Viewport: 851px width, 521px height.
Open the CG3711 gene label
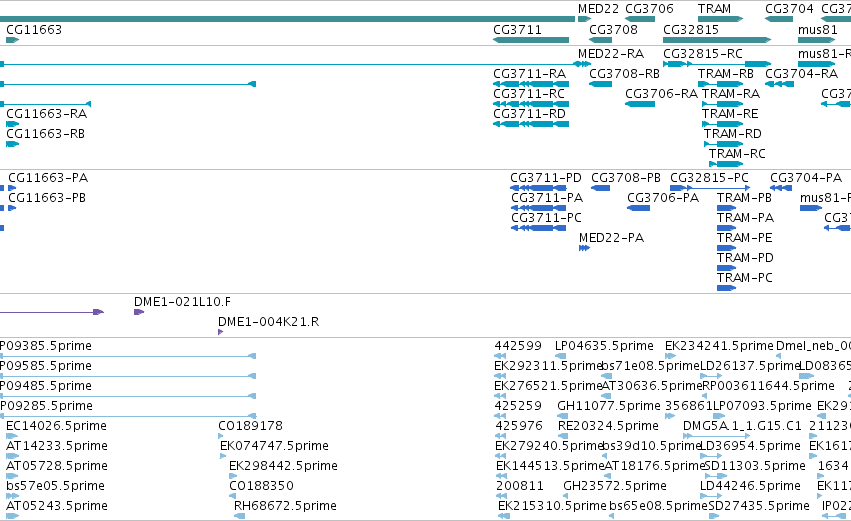point(517,30)
